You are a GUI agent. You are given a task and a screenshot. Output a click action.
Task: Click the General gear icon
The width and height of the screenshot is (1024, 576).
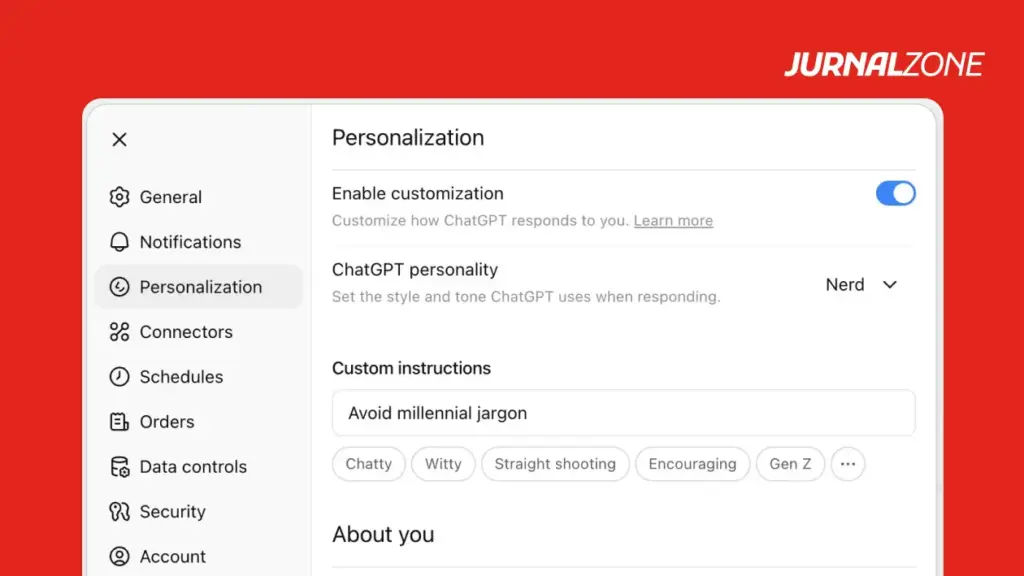[x=120, y=197]
